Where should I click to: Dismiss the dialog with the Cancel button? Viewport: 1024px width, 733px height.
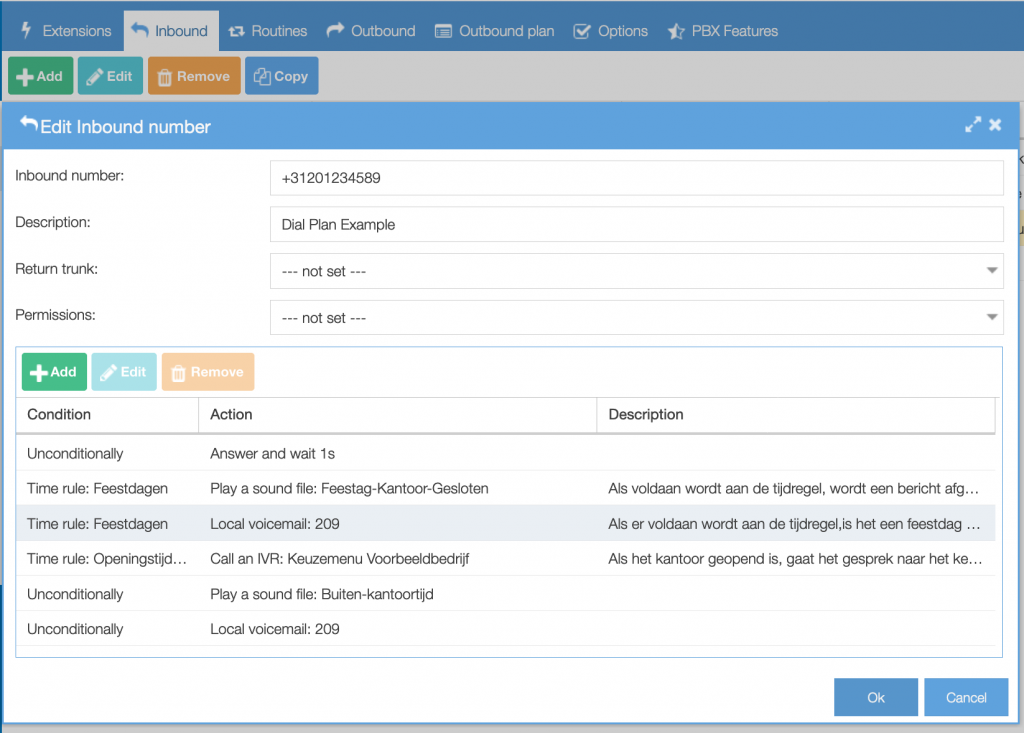click(x=965, y=697)
